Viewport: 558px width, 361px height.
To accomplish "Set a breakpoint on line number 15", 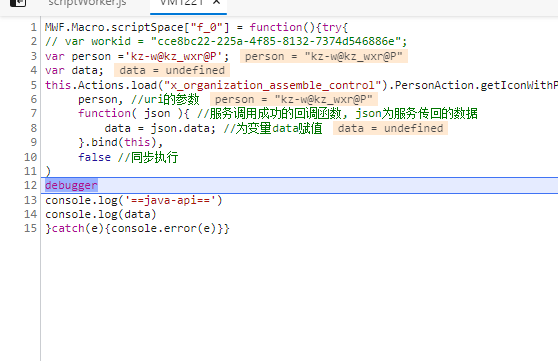I will [x=31, y=228].
